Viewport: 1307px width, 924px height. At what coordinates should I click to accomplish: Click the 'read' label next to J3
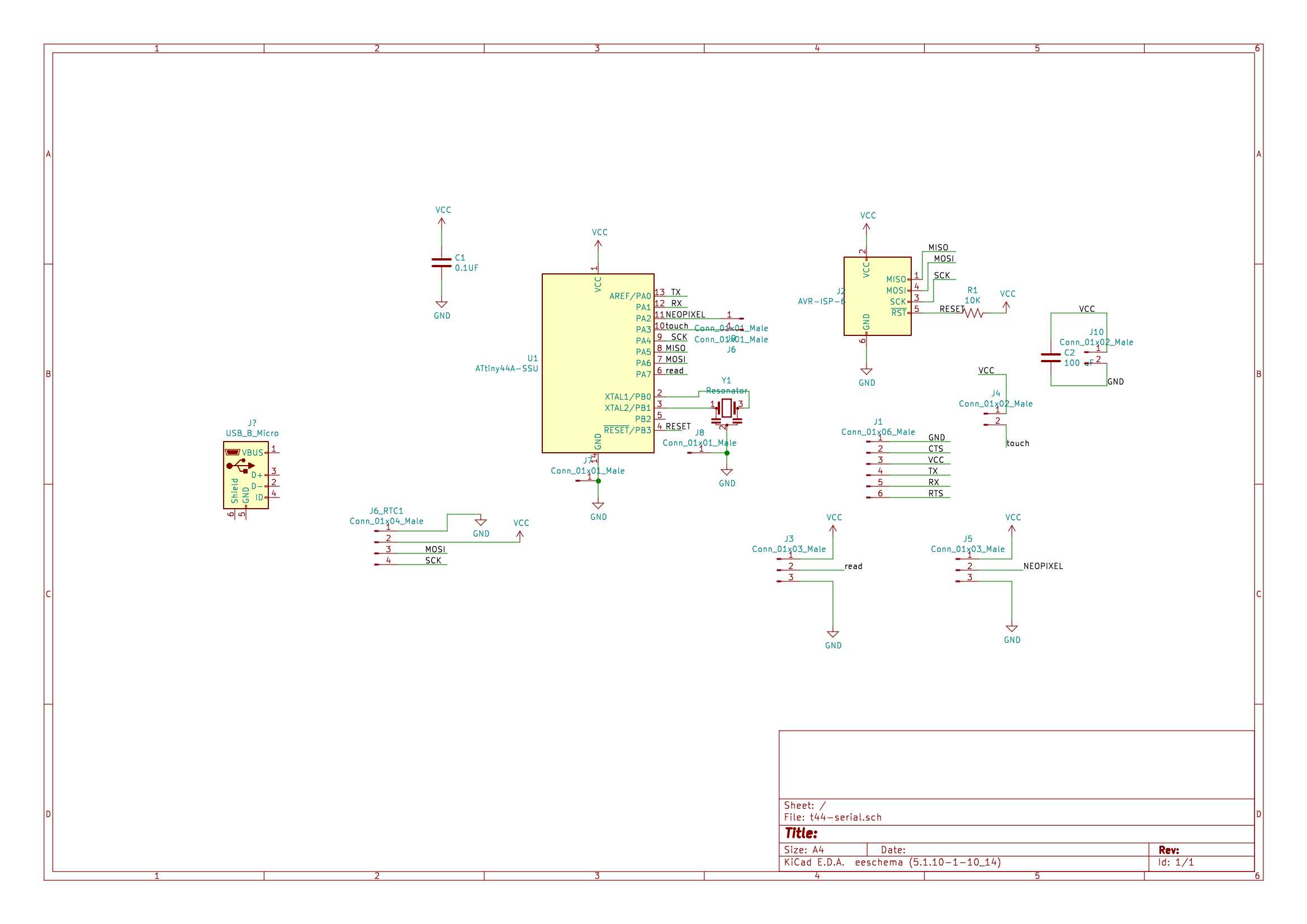pos(853,566)
